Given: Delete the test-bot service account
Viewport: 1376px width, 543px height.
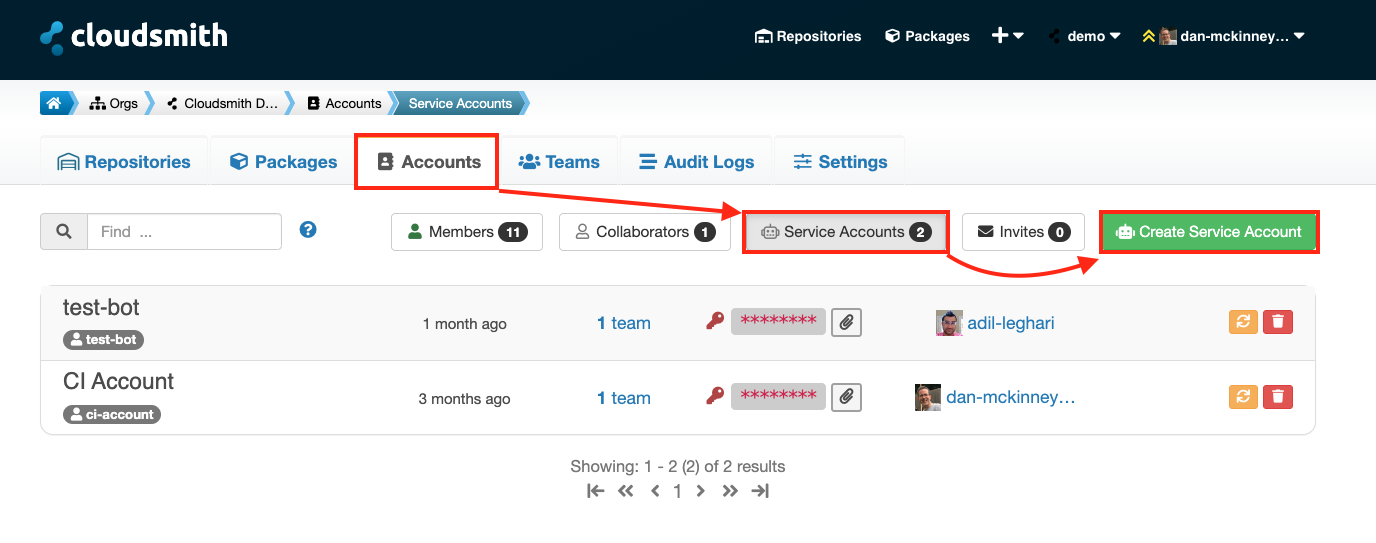Looking at the screenshot, I should click(x=1278, y=322).
